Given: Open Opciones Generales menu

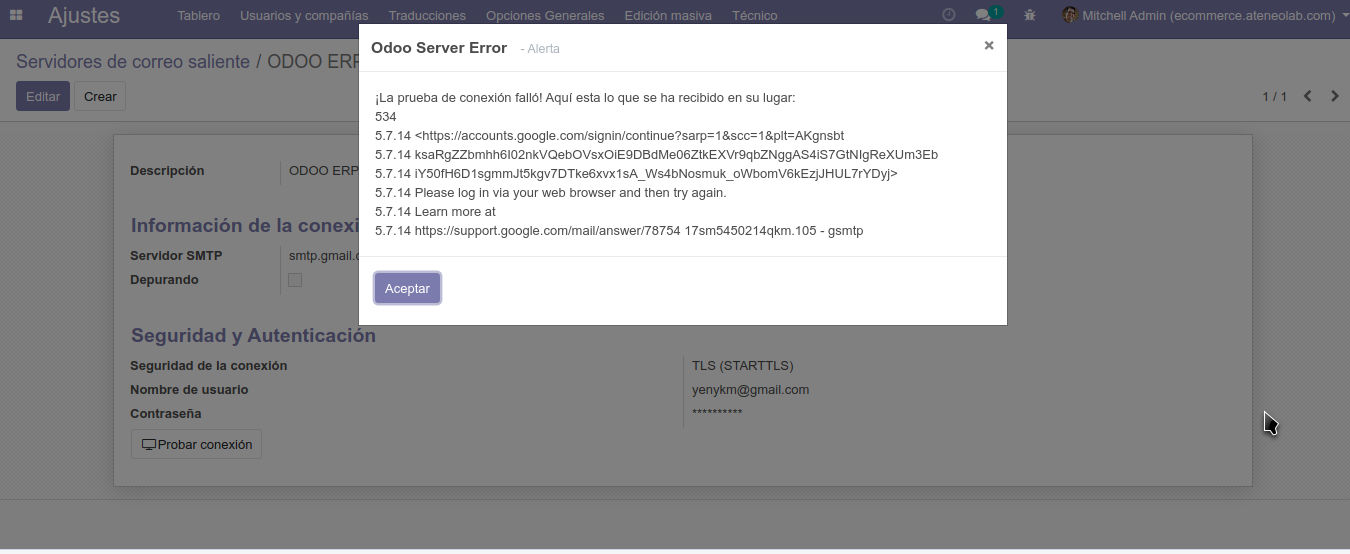Looking at the screenshot, I should [x=545, y=15].
